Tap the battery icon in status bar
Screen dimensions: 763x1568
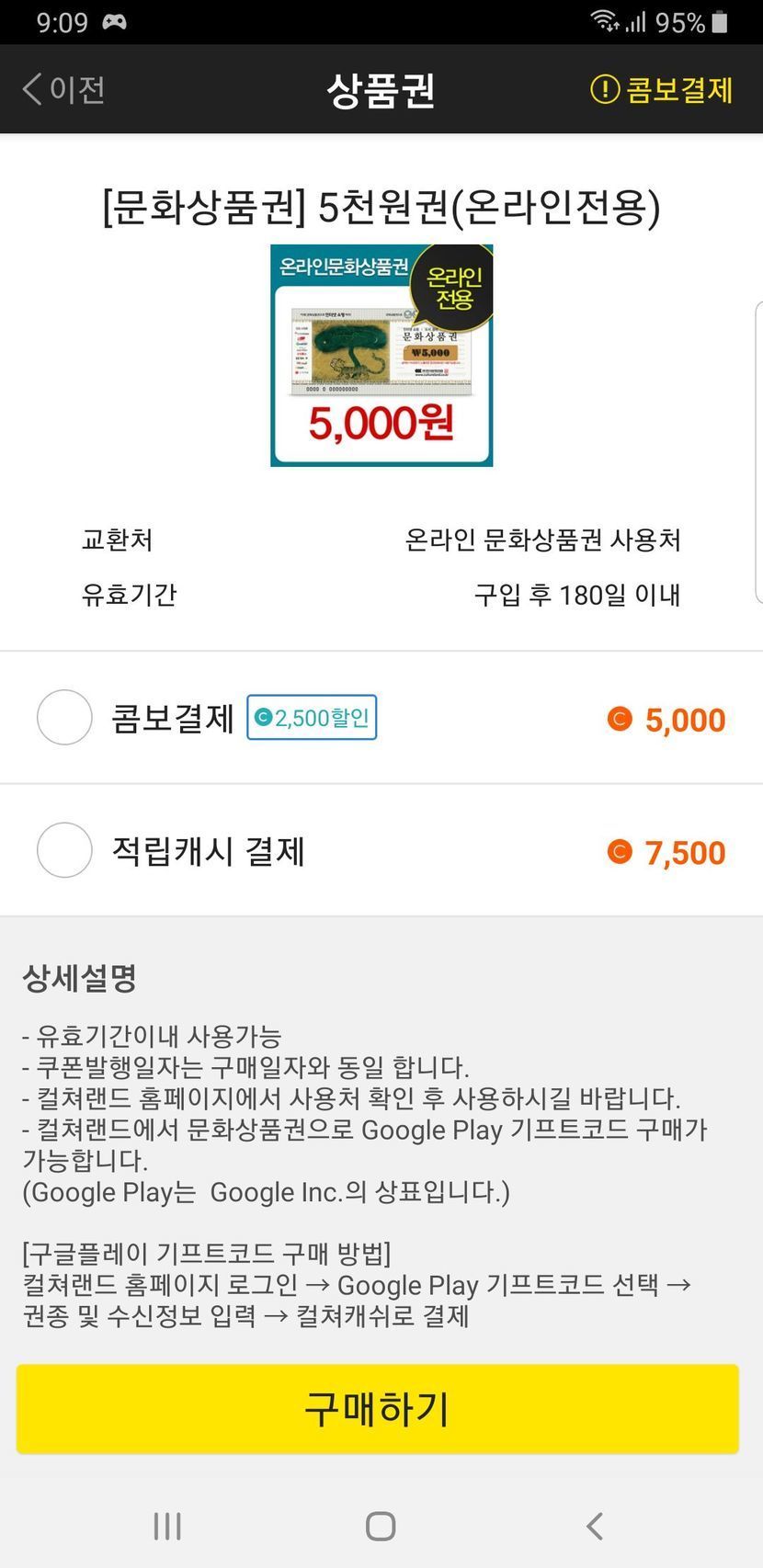coord(719,22)
